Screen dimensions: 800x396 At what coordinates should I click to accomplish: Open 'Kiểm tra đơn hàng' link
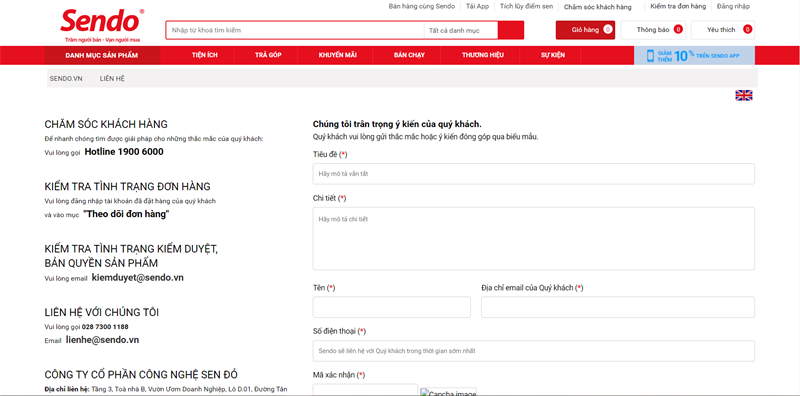[x=678, y=6]
